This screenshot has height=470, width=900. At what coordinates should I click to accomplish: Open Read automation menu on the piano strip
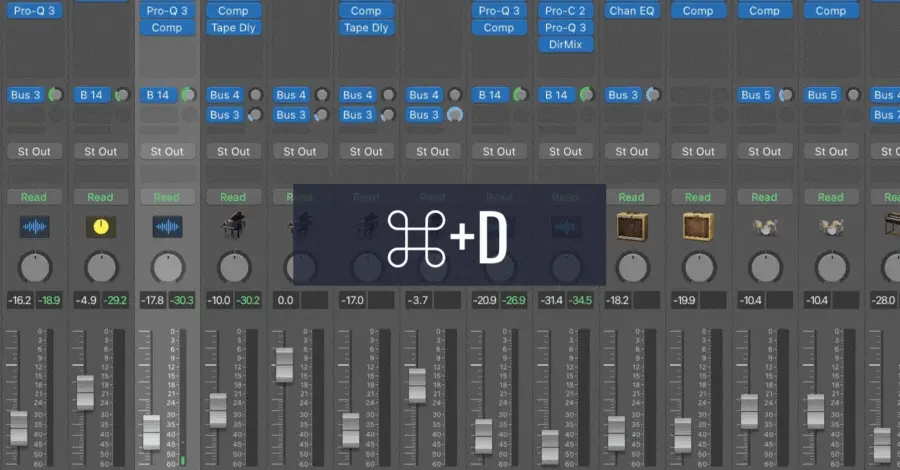tap(233, 197)
